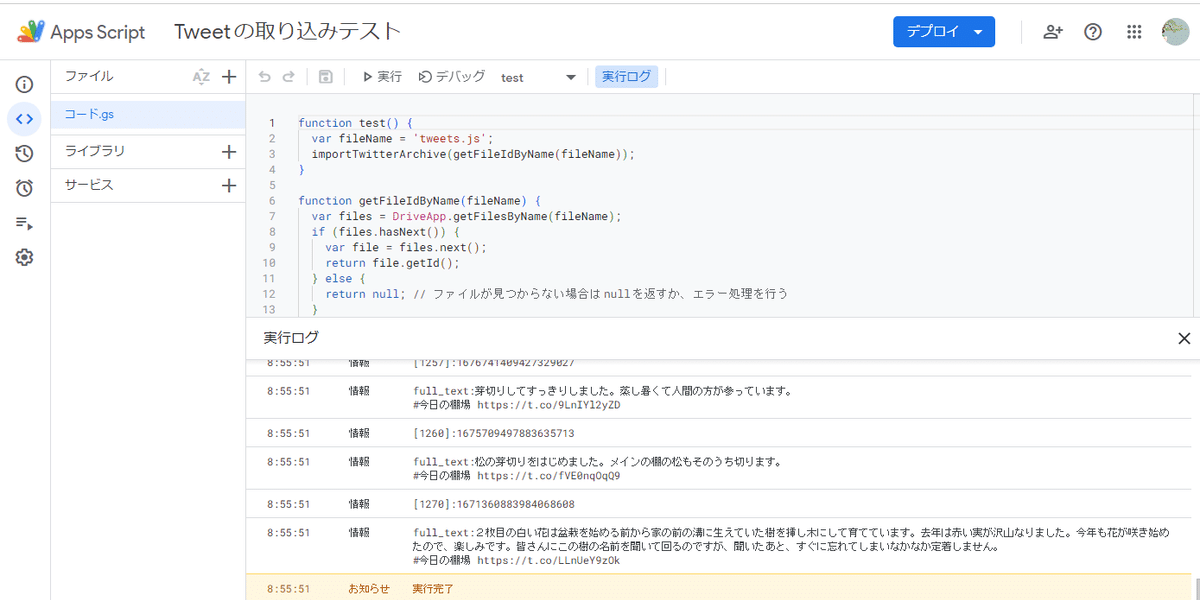
Task: Click line number 12 in the gutter
Action: (x=270, y=294)
